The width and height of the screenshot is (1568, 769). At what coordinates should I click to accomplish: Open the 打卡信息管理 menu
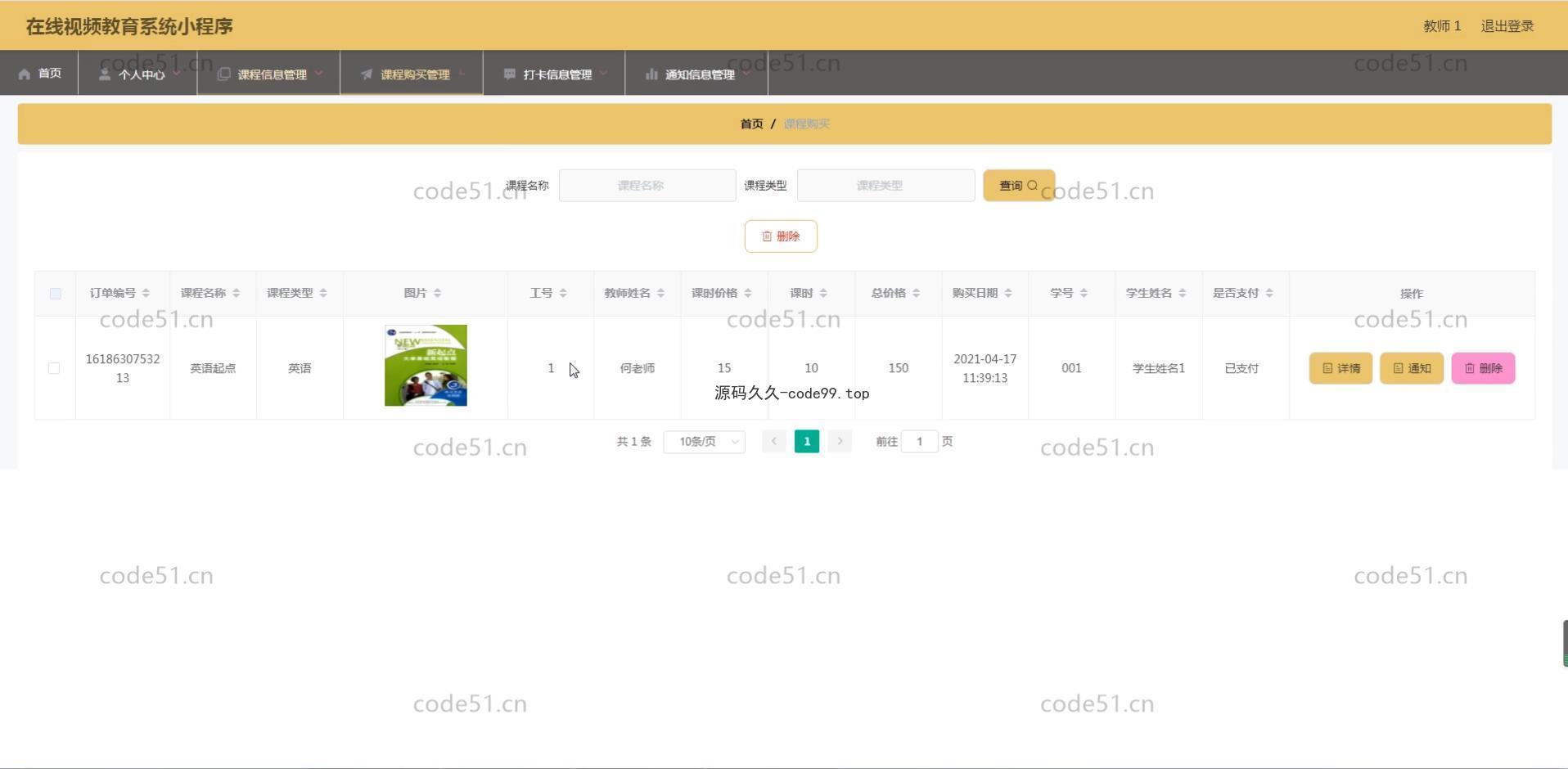[x=554, y=73]
